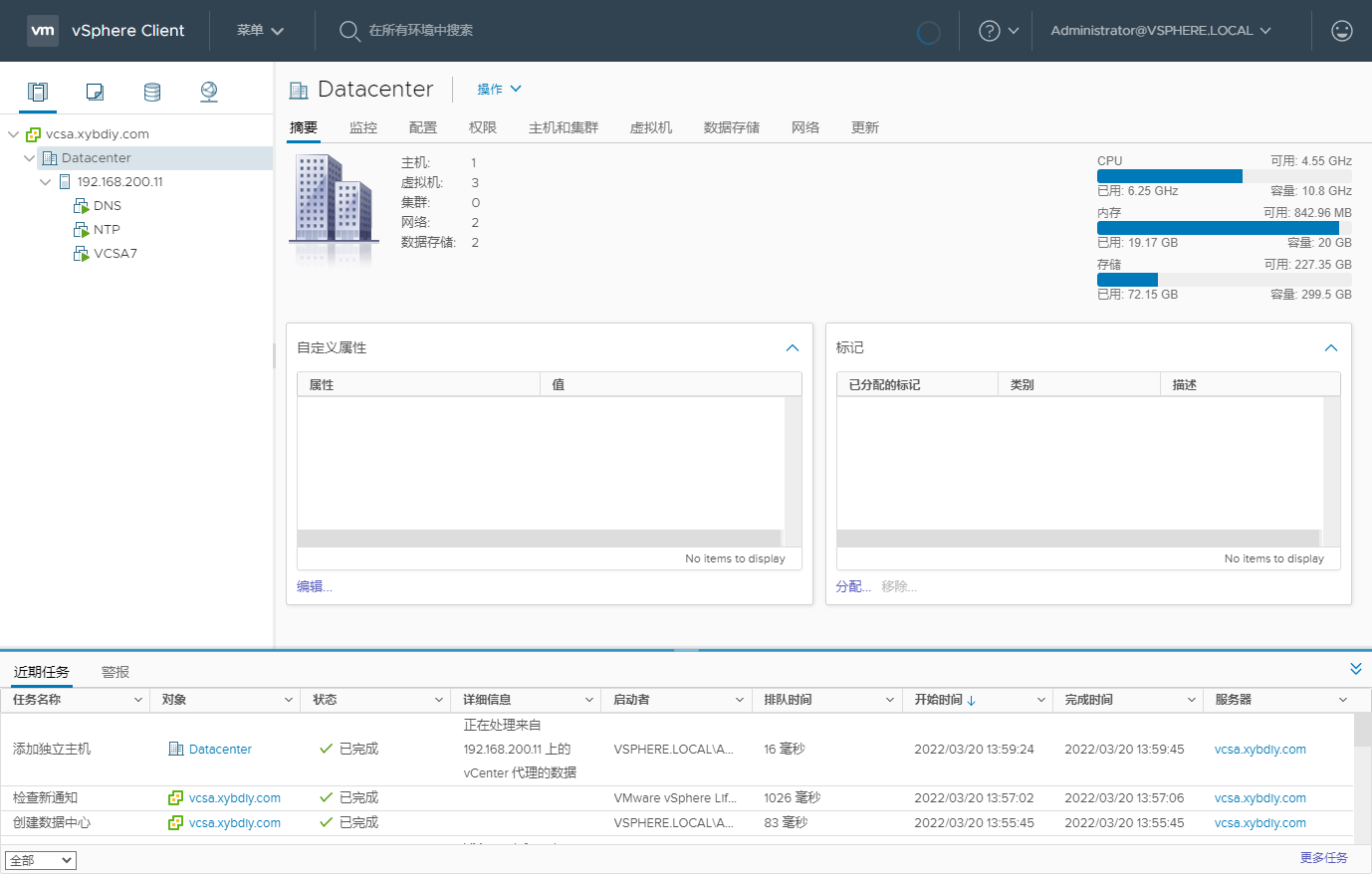Switch to the 警报 tab in the bottom panel
This screenshot has width=1372, height=874.
114,671
